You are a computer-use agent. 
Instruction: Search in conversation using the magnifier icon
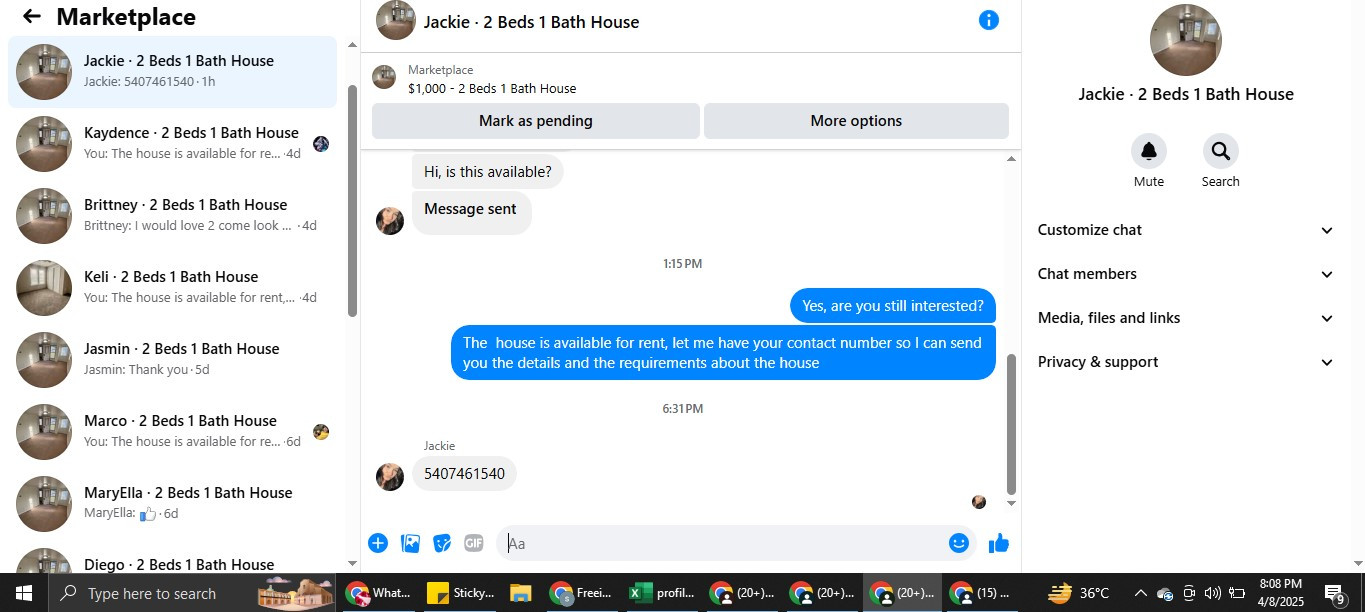1220,151
